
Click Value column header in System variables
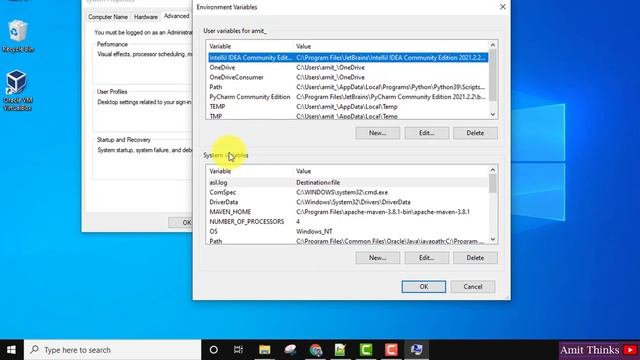pos(391,171)
